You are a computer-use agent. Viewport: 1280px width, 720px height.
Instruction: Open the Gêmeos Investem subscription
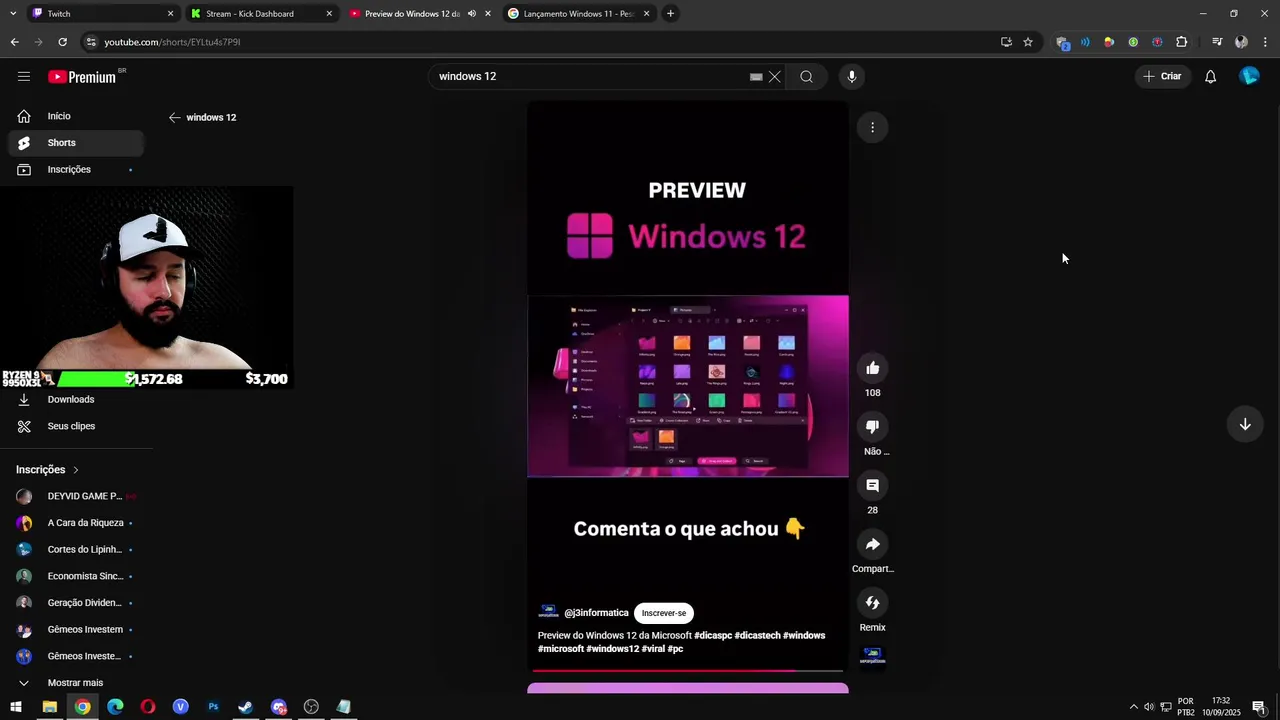tap(76, 630)
